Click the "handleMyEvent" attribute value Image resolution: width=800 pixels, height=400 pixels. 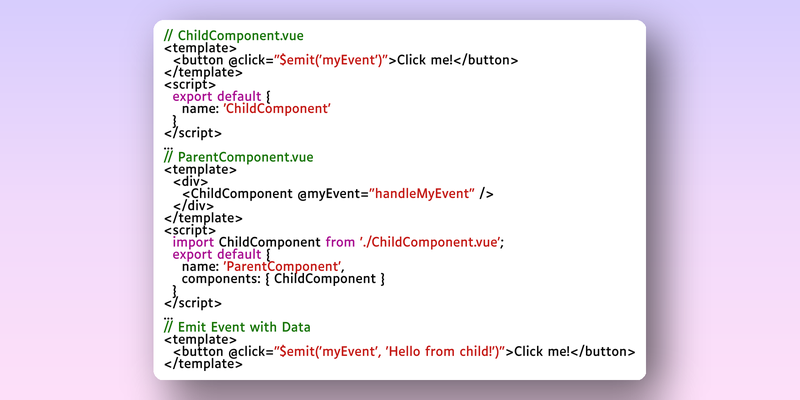422,194
